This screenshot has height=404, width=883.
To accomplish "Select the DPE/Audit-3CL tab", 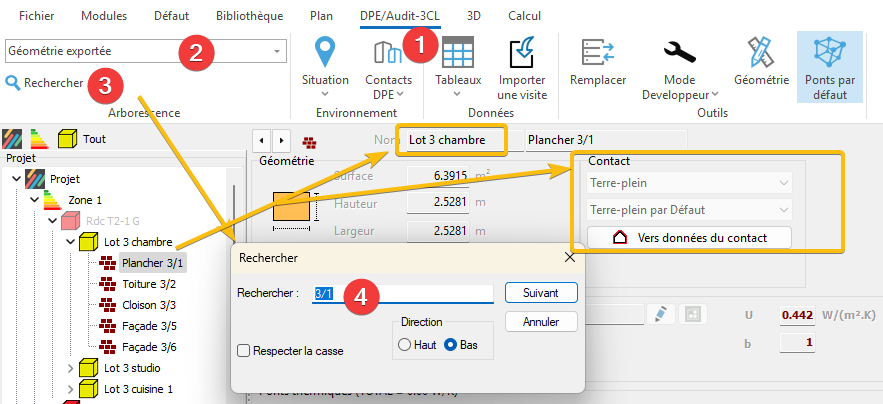I will [400, 16].
